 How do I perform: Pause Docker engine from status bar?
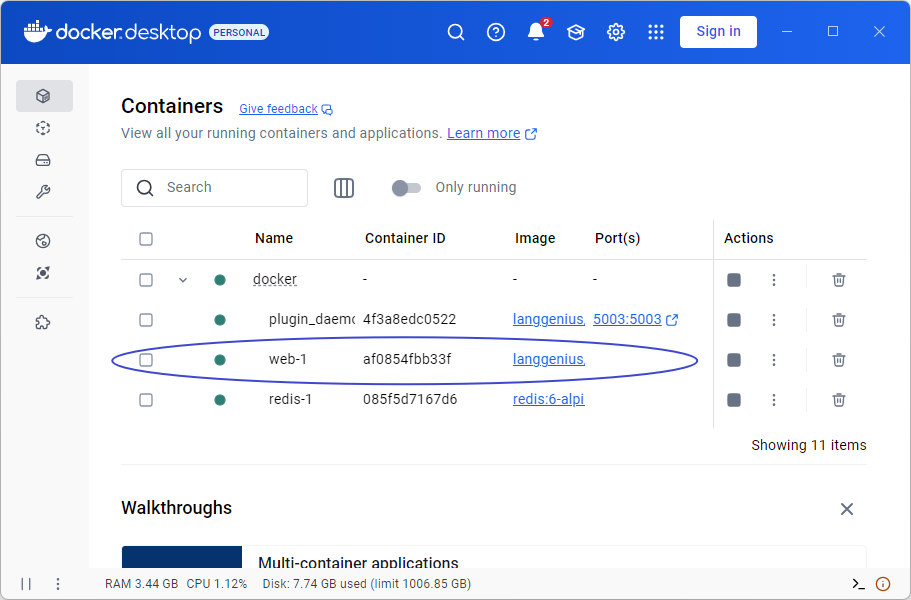tap(26, 584)
